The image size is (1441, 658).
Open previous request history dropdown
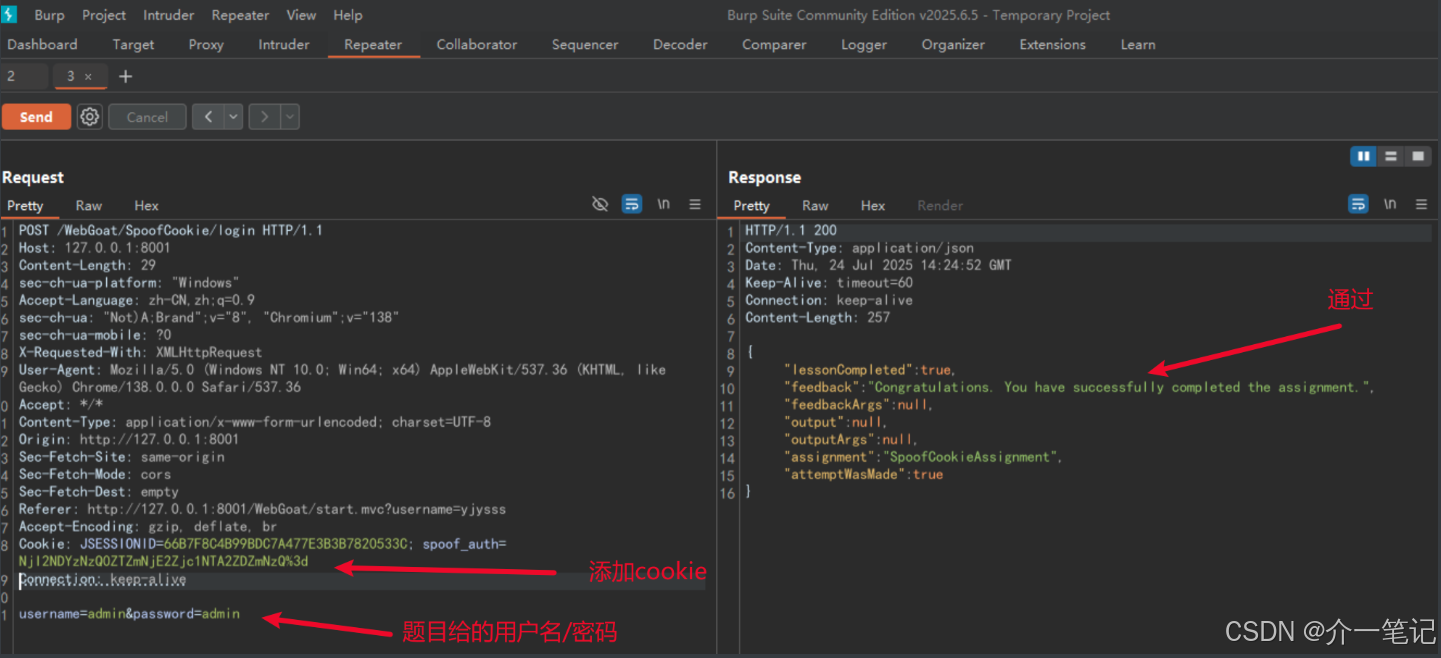tap(233, 117)
